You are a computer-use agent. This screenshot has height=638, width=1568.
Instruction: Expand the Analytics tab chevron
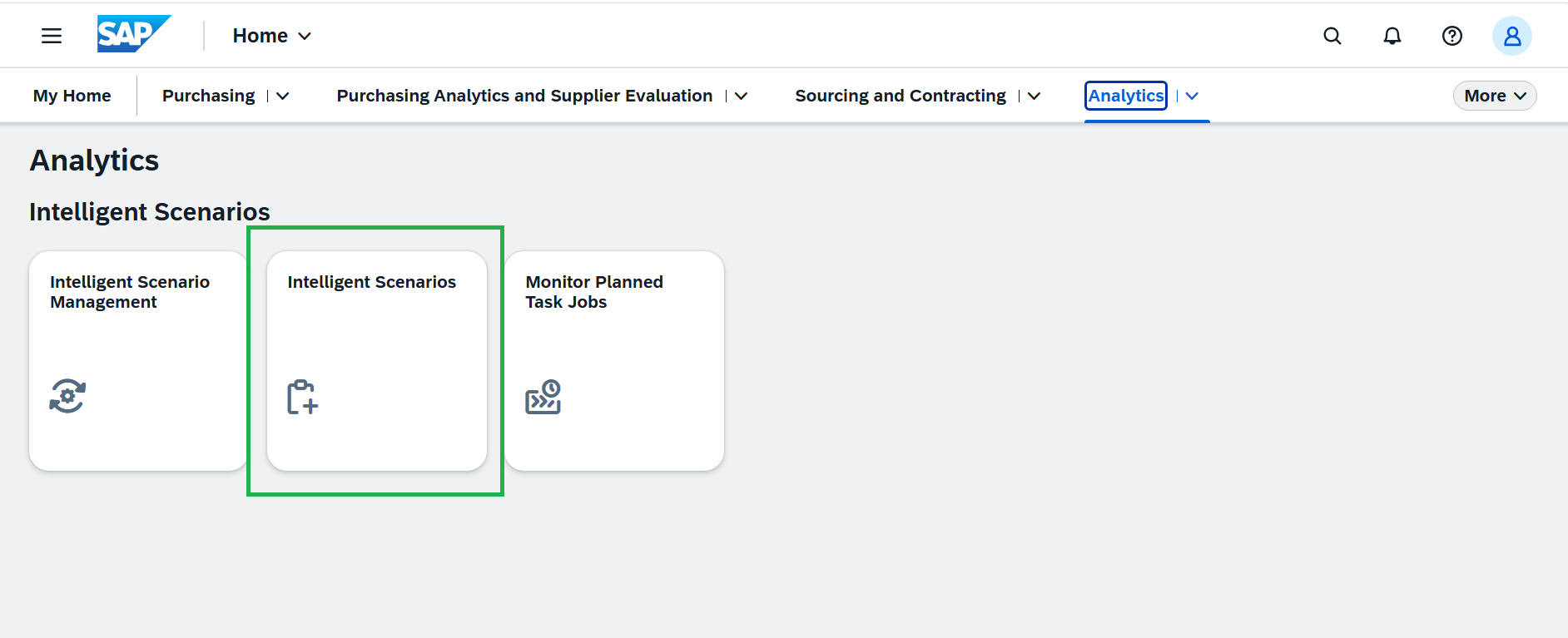(1192, 96)
